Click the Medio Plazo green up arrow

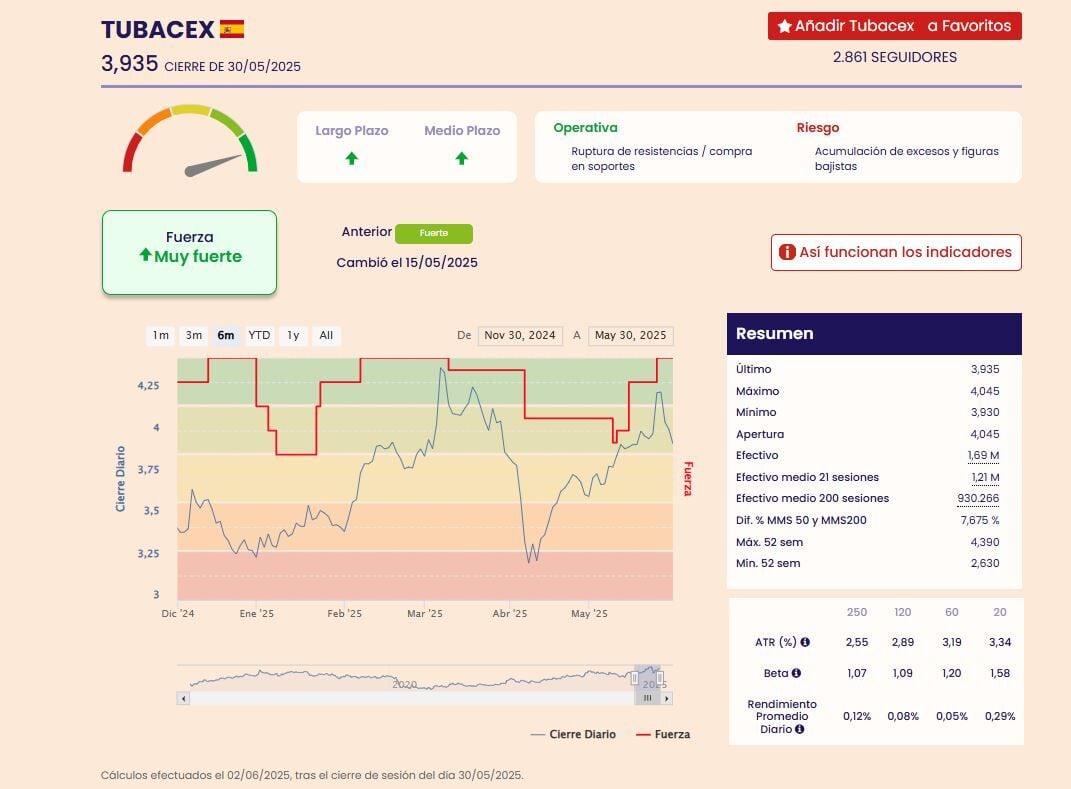pyautogui.click(x=462, y=158)
